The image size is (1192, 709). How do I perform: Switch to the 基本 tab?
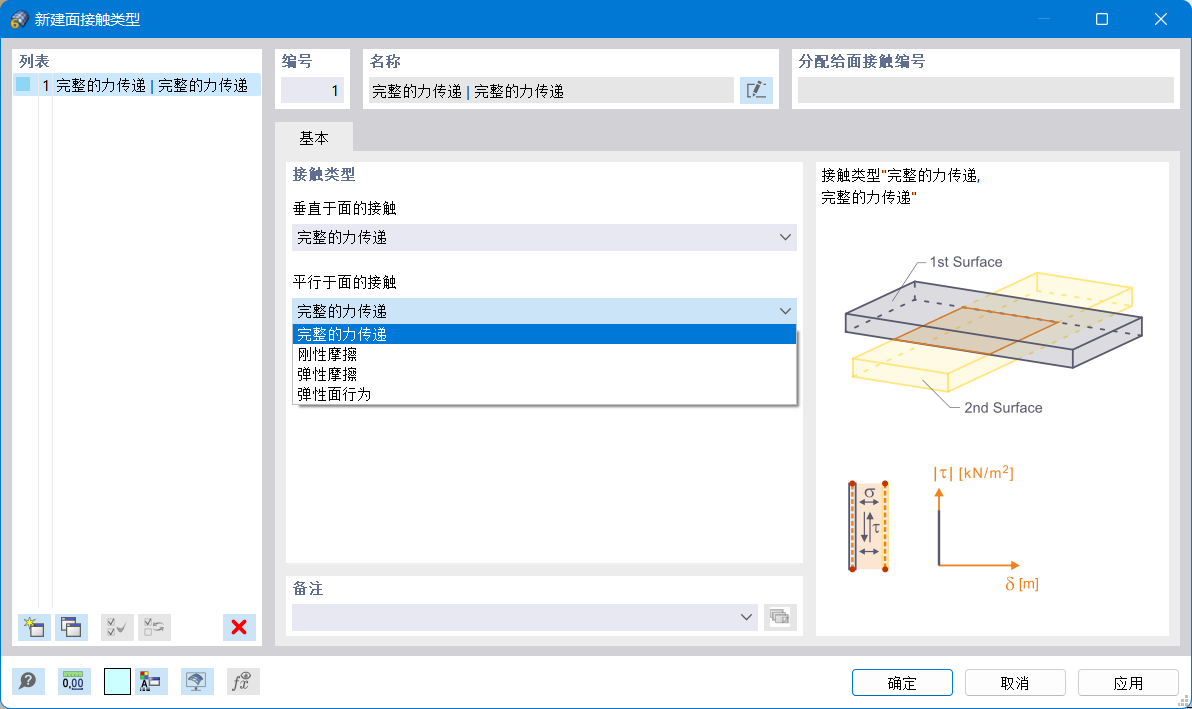pos(314,137)
